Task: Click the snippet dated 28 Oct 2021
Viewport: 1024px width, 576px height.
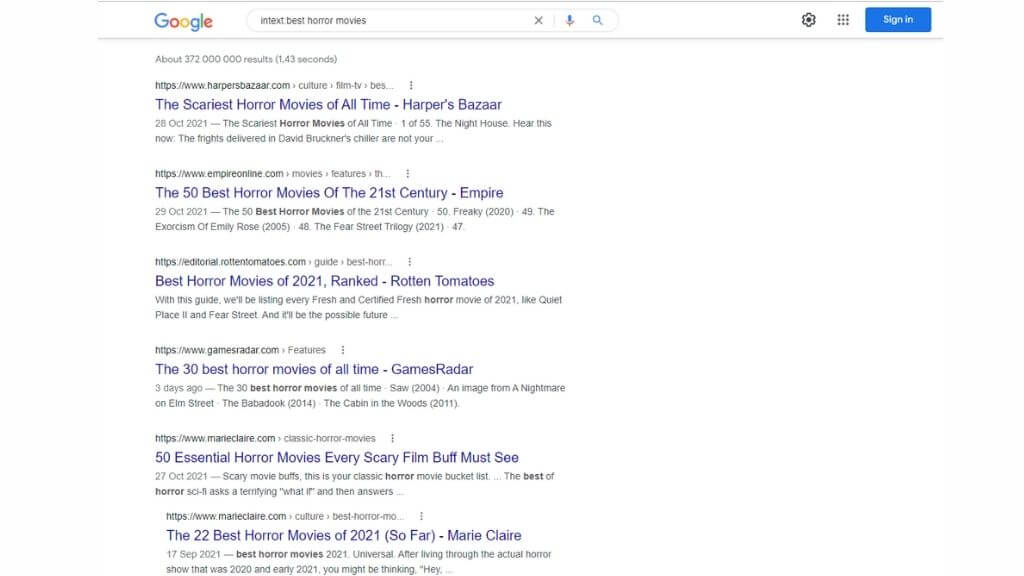Action: tap(353, 131)
